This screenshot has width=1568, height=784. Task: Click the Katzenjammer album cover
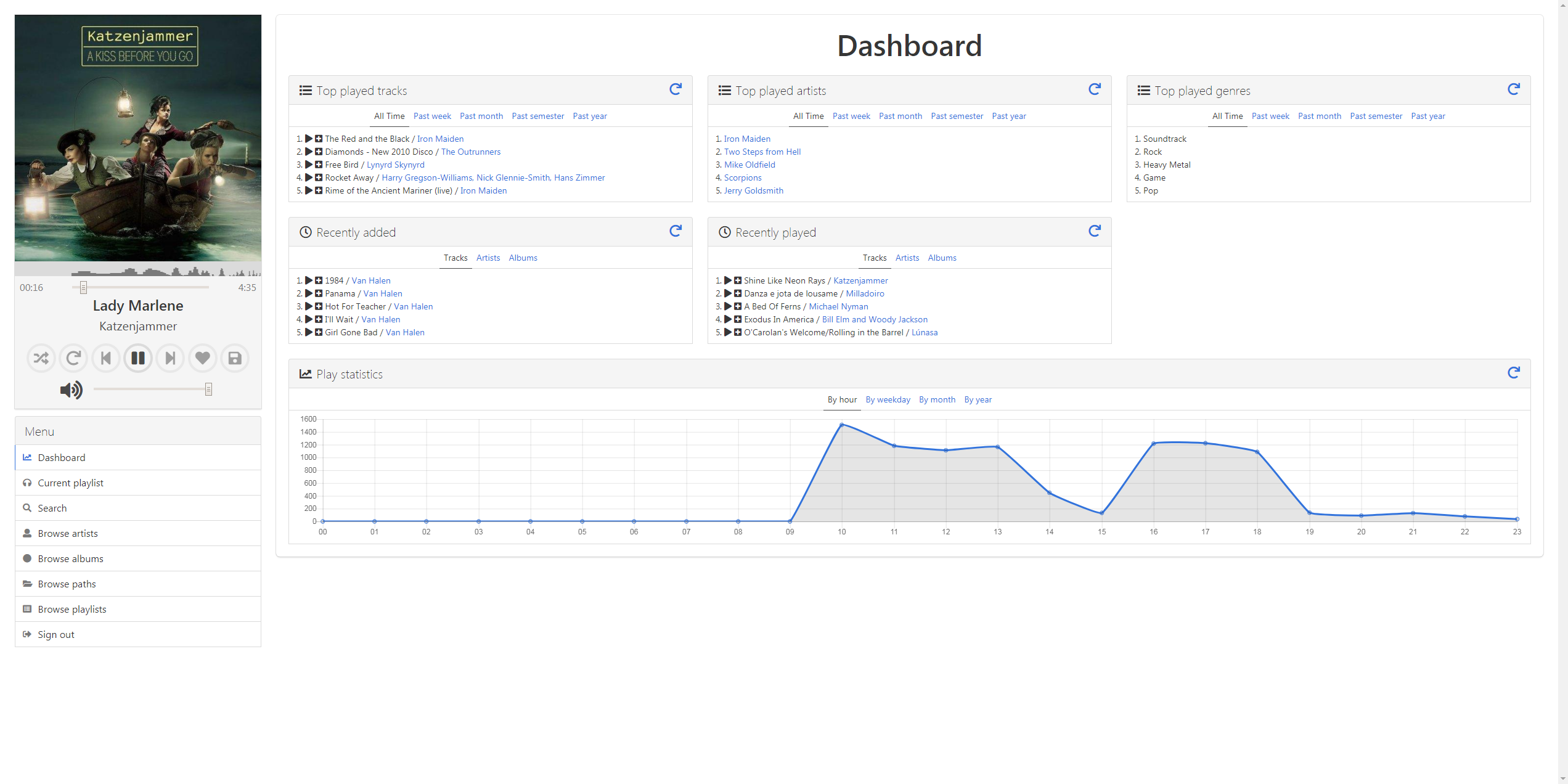138,138
